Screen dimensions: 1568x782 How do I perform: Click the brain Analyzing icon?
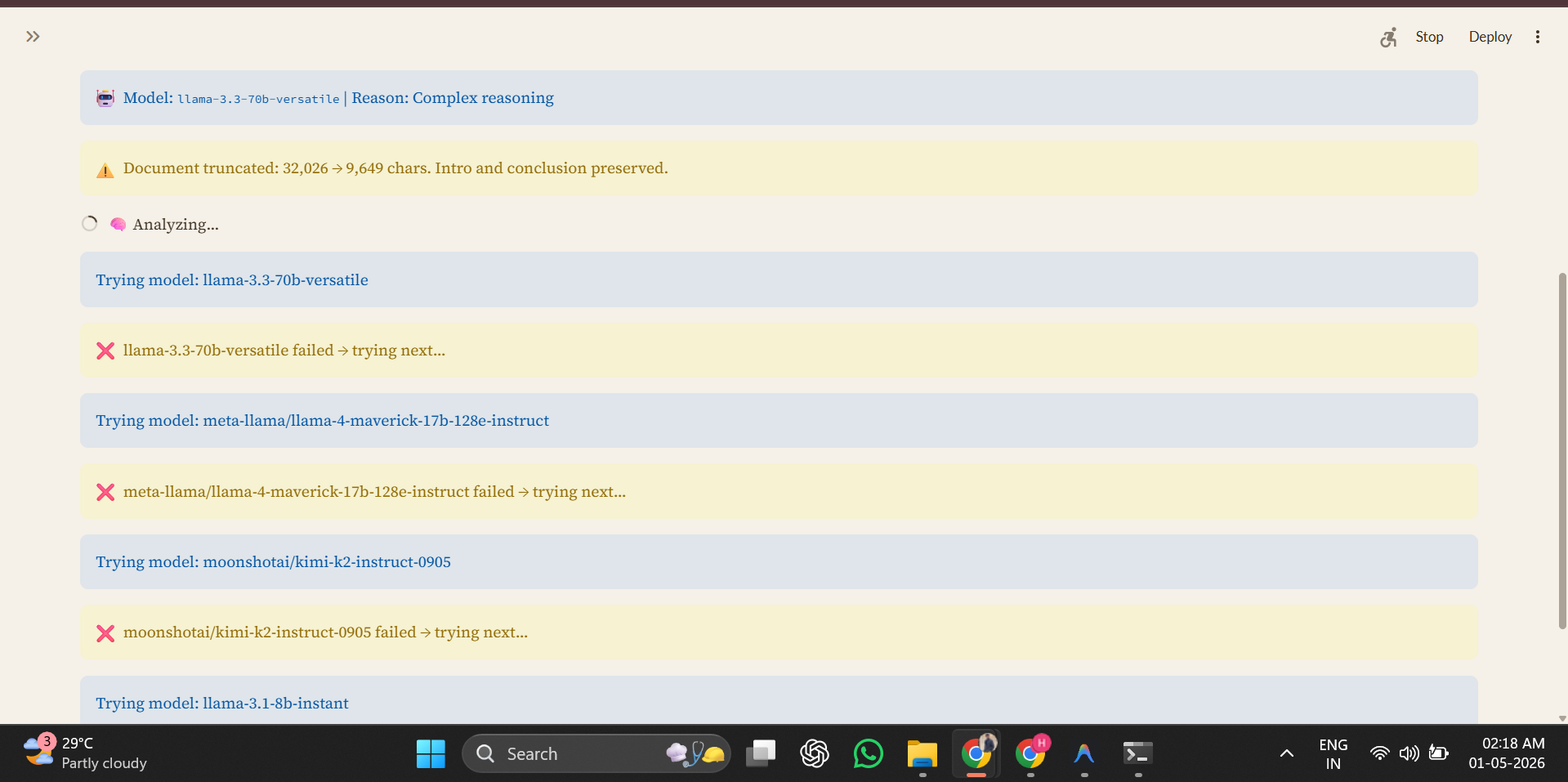(118, 224)
